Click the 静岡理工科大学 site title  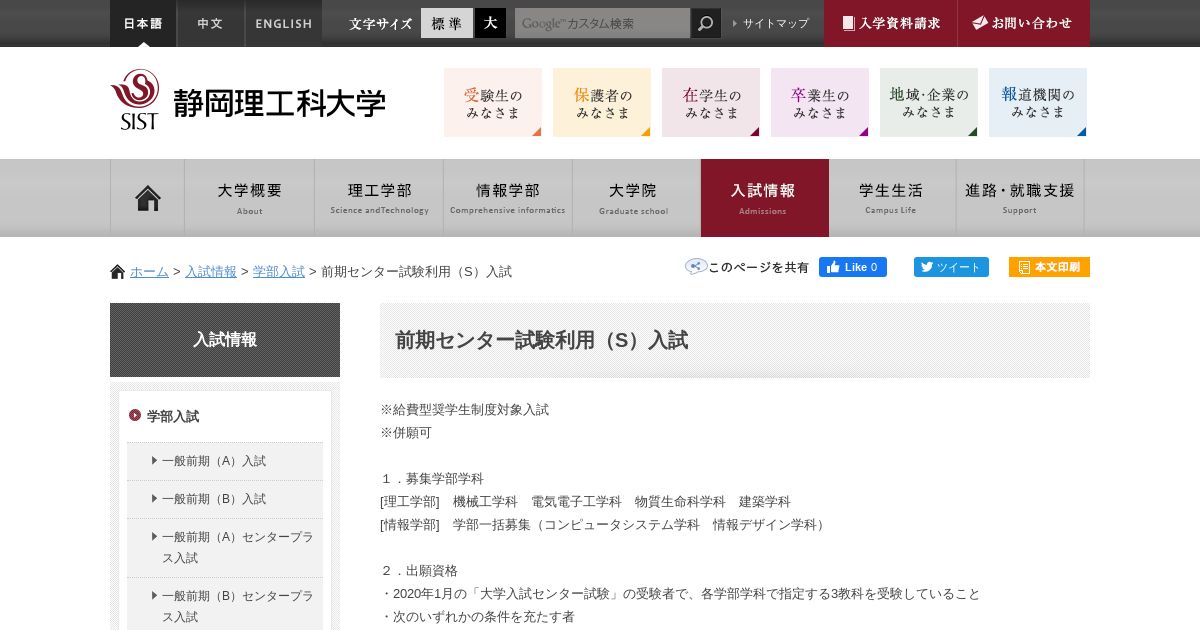click(280, 103)
